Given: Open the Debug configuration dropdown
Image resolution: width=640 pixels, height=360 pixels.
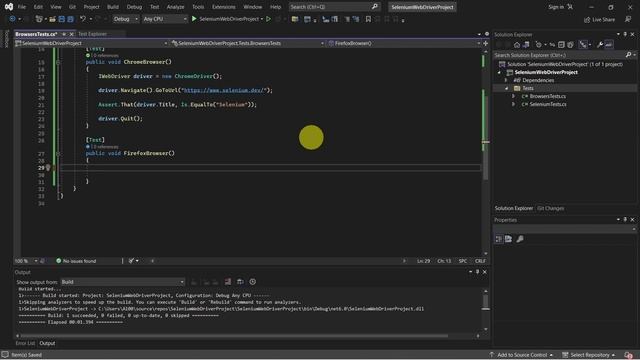Looking at the screenshot, I should point(126,19).
